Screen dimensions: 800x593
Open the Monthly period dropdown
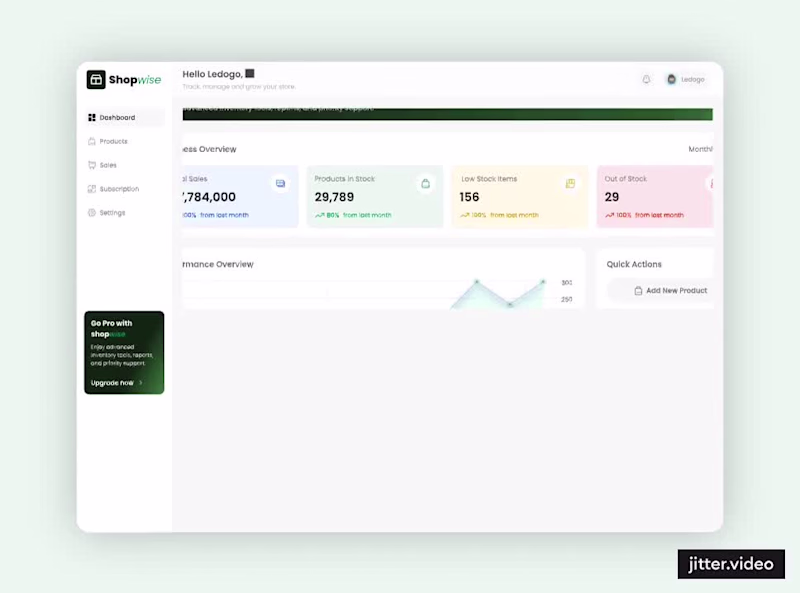[700, 149]
